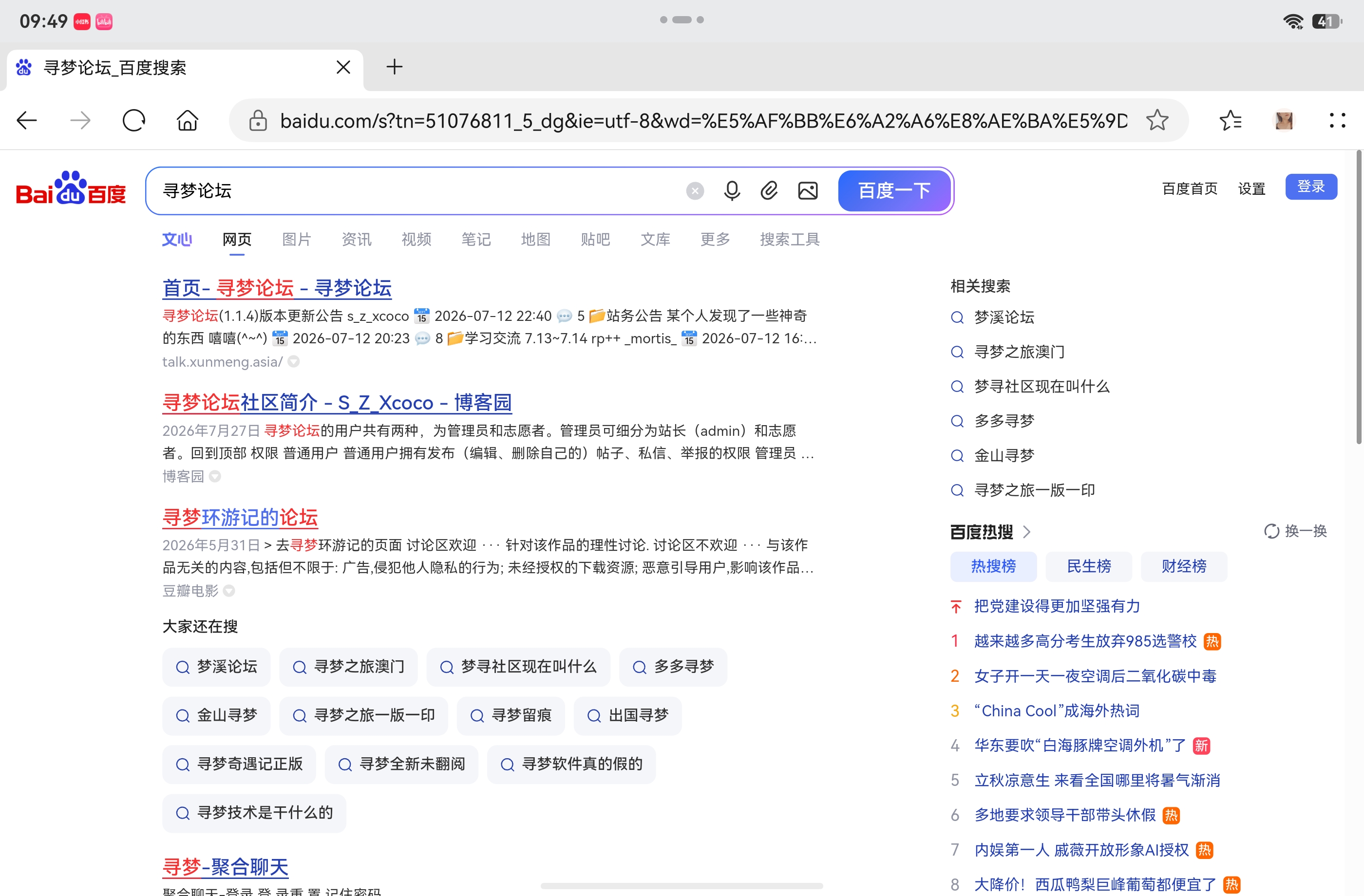Expand the arrow beside 博客园 source
The image size is (1364, 896).
215,476
